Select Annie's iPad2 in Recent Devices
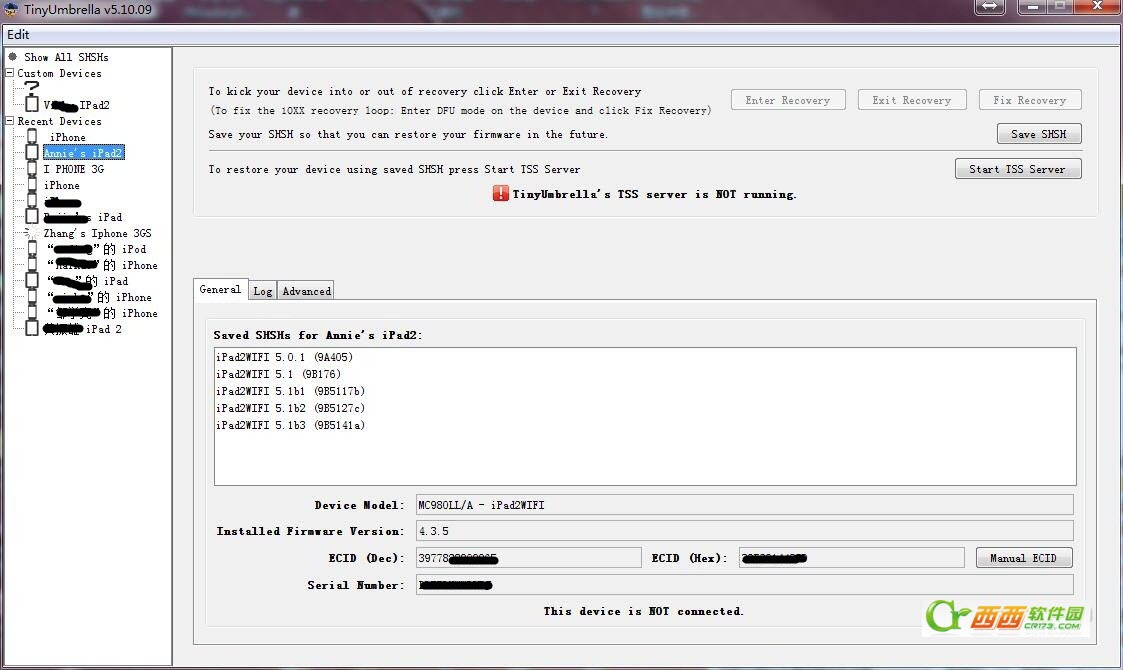This screenshot has height=670, width=1123. point(83,153)
